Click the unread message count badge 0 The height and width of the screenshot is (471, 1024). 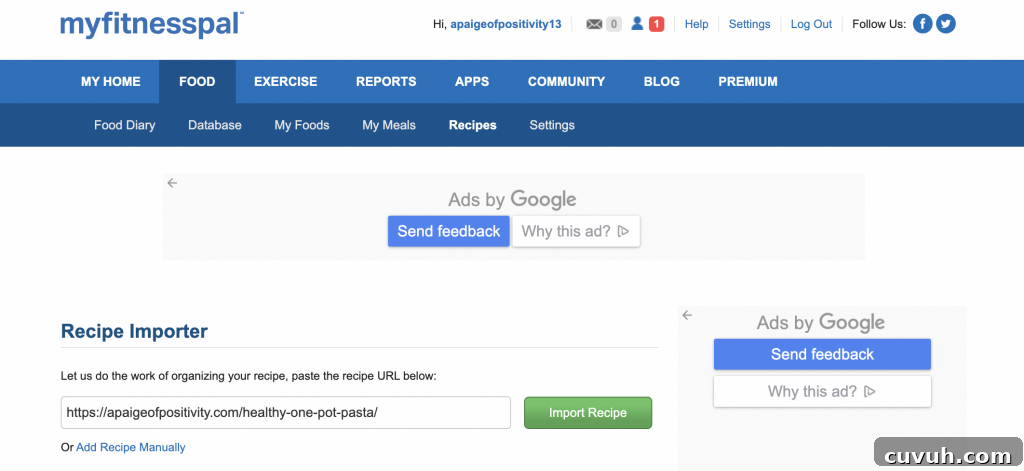pos(613,25)
